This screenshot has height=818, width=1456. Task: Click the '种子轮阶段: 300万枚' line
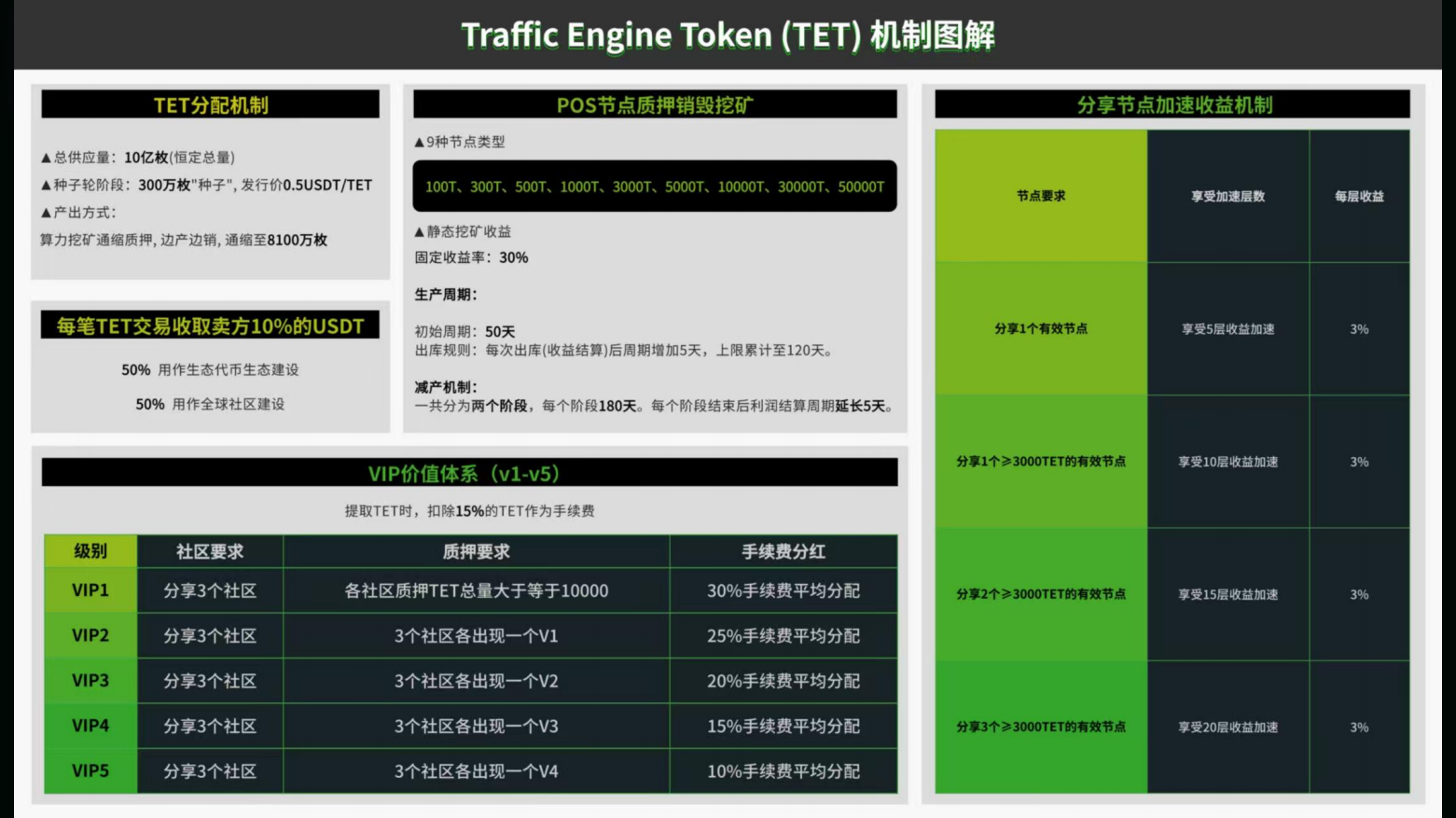[206, 185]
